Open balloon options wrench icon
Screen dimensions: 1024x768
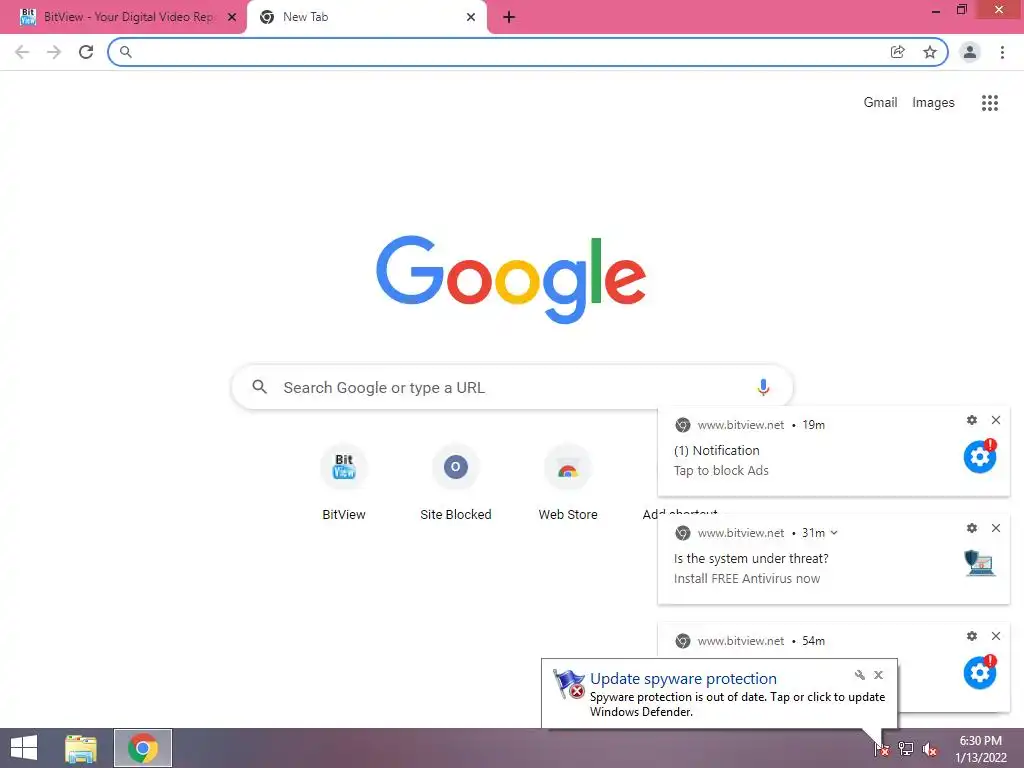pos(859,675)
